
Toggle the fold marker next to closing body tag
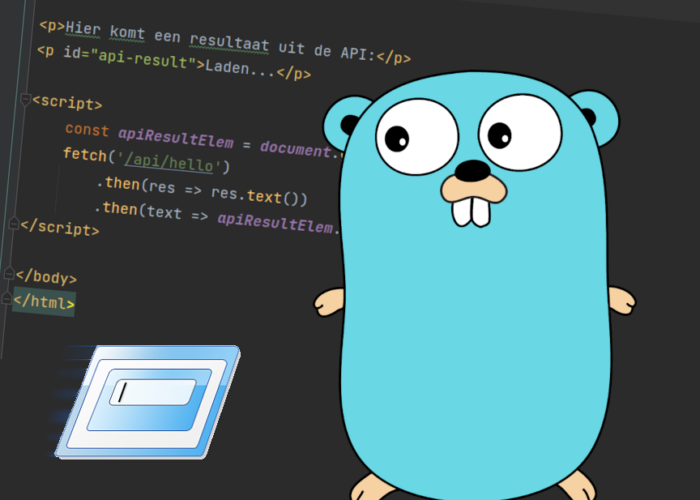pos(10,273)
